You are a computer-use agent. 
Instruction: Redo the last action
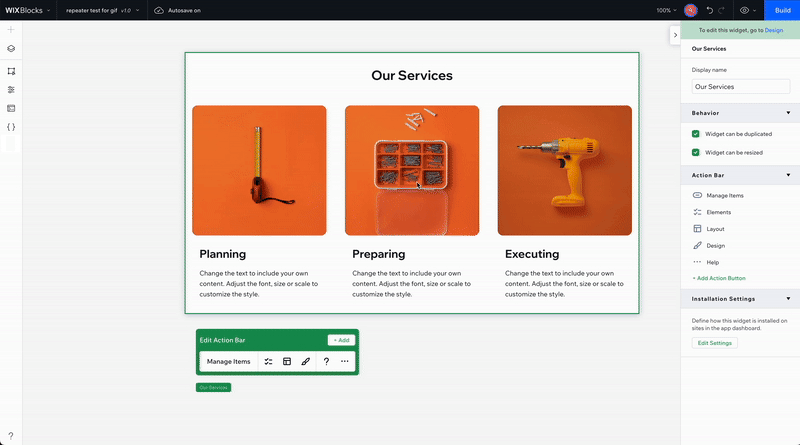click(x=721, y=10)
